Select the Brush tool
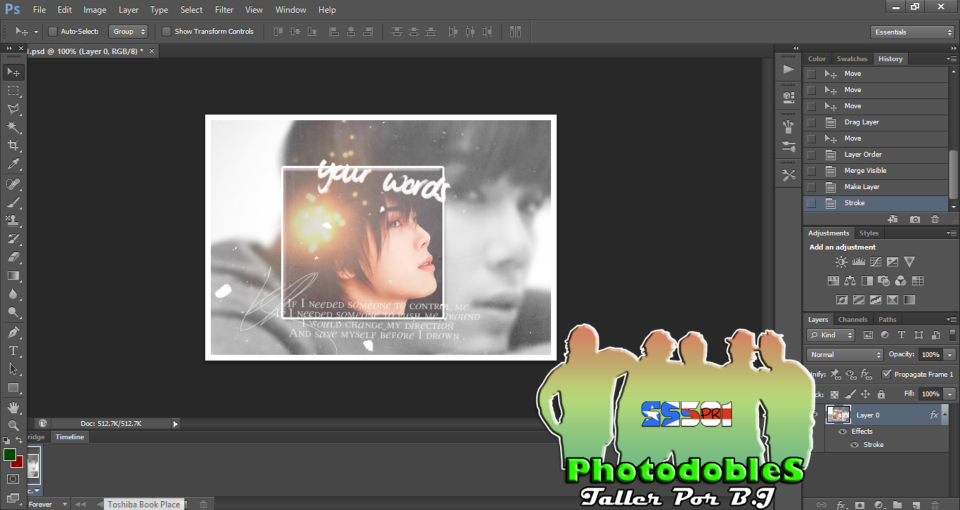 13,203
